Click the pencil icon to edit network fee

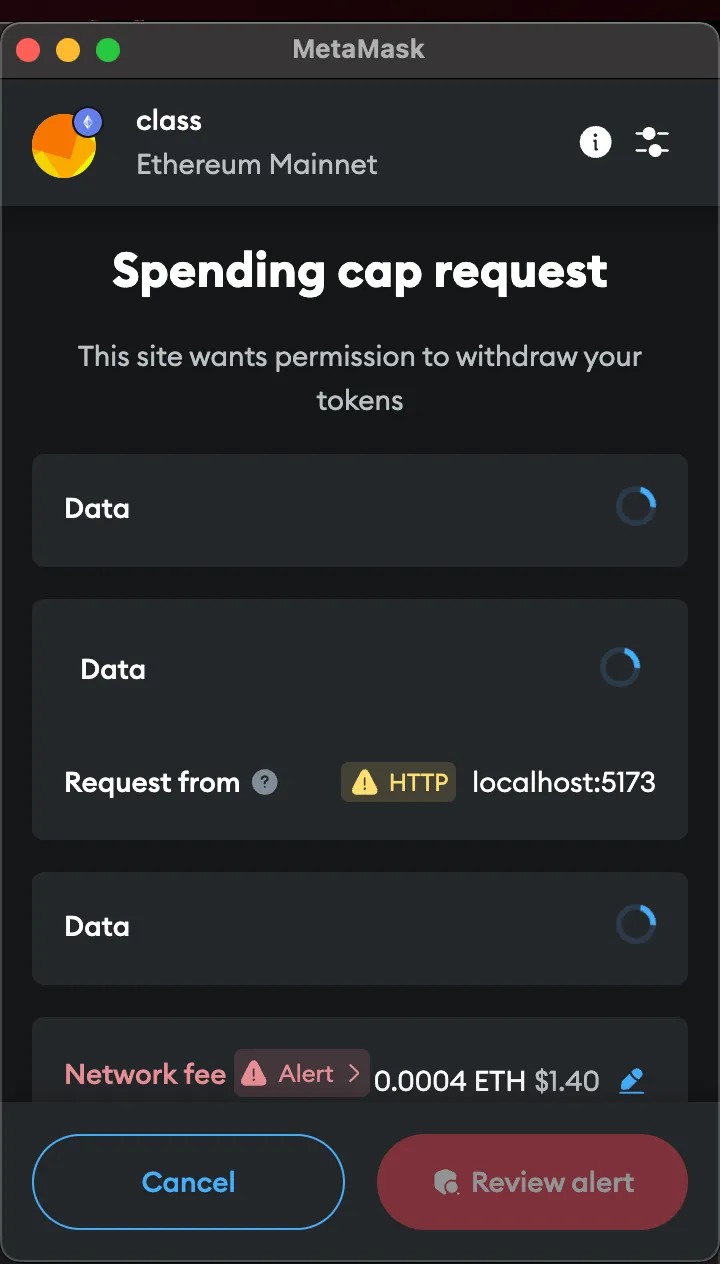point(631,1081)
